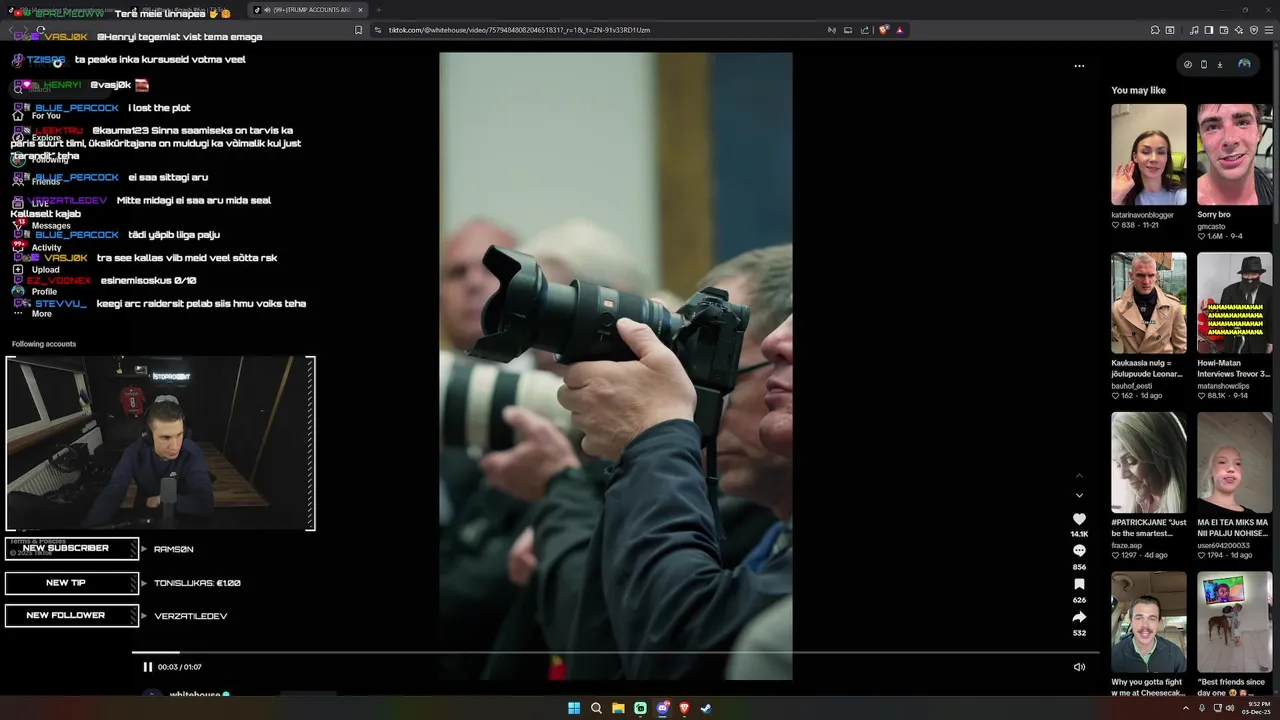Open File Explorer from the taskbar
Screen dimensions: 1280x720
[618, 708]
